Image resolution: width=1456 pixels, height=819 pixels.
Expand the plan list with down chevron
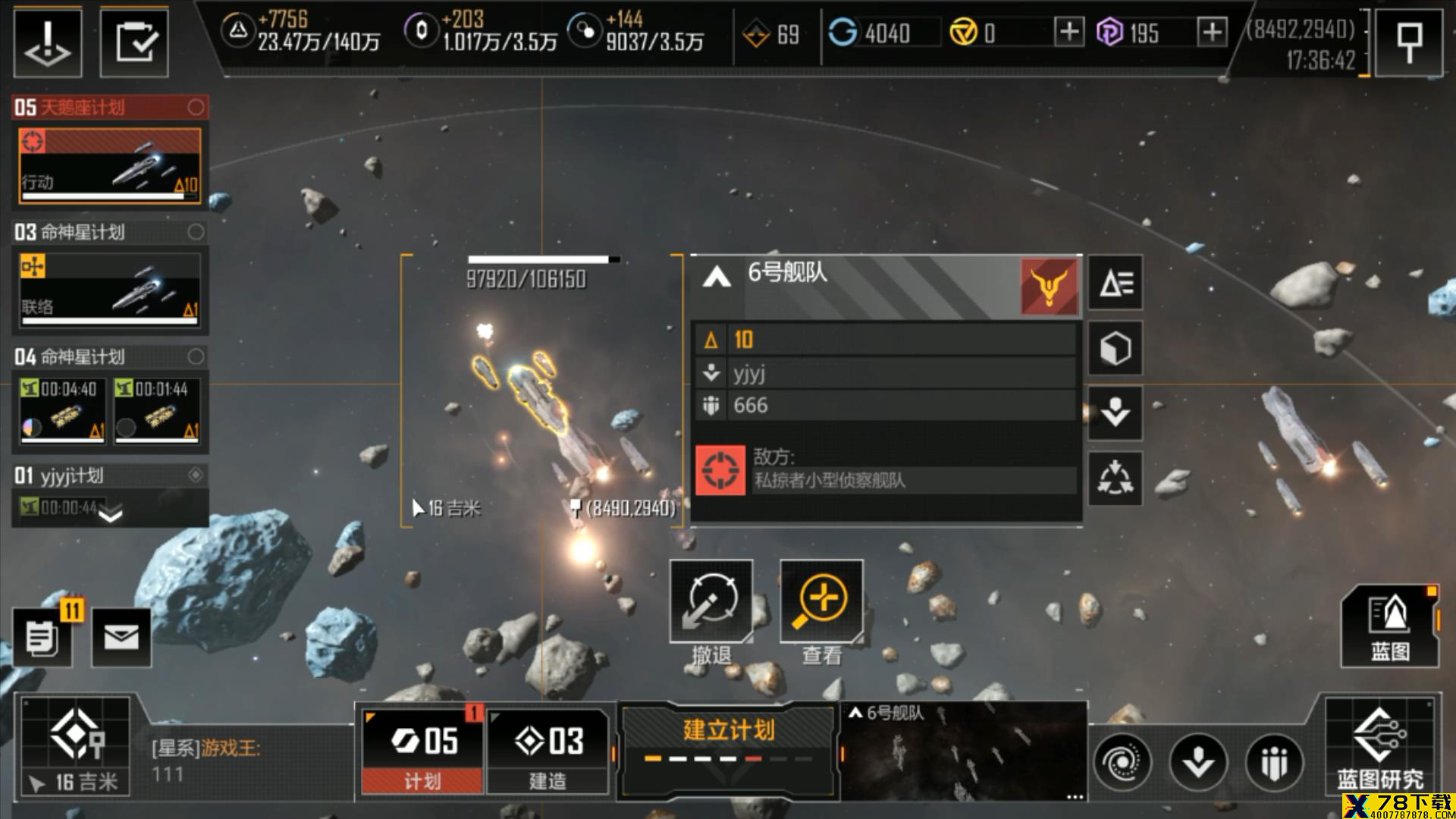coord(111,516)
